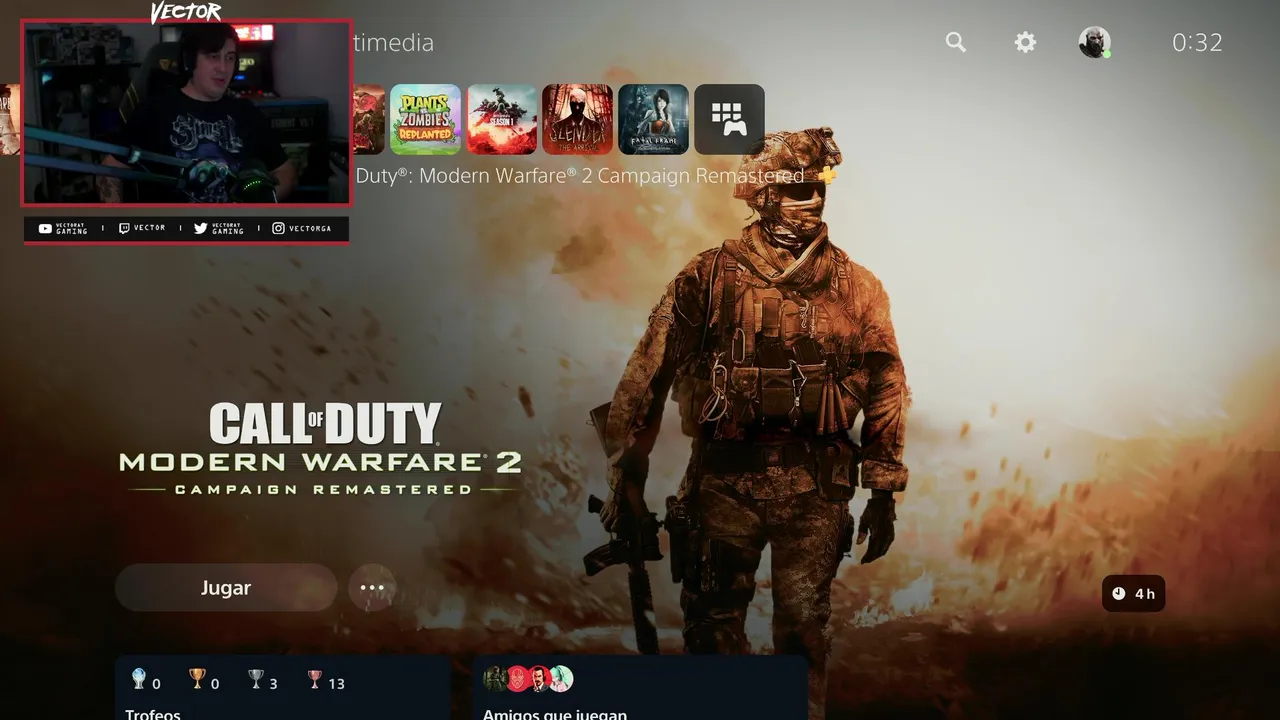
Task: Click the clock showing 0:32
Action: pyautogui.click(x=1197, y=42)
